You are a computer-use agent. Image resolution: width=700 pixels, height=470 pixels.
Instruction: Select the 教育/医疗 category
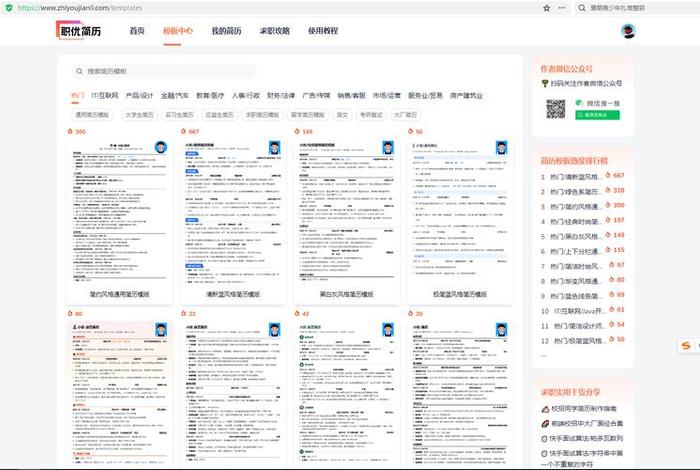(x=210, y=96)
